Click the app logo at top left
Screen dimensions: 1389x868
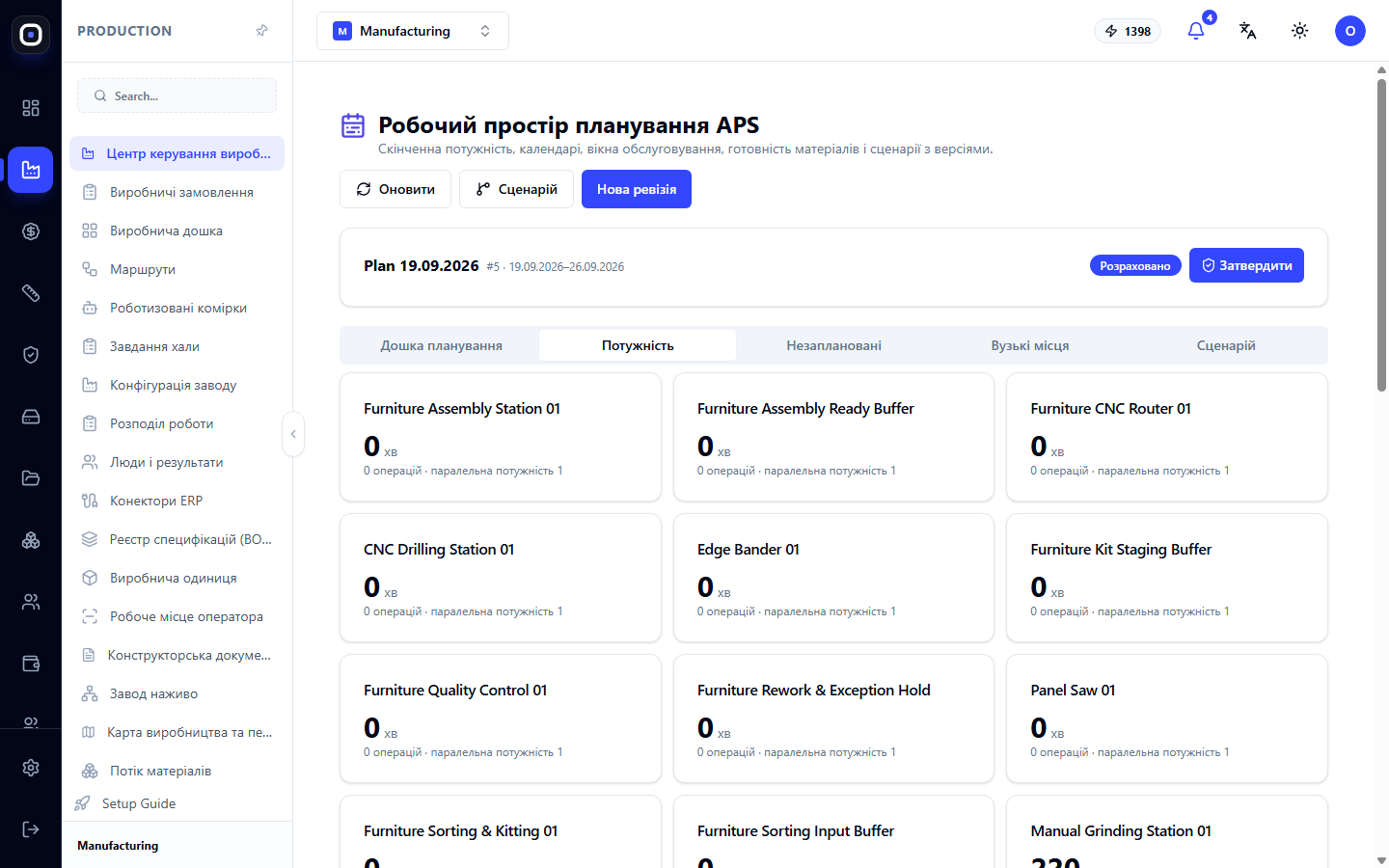(31, 35)
